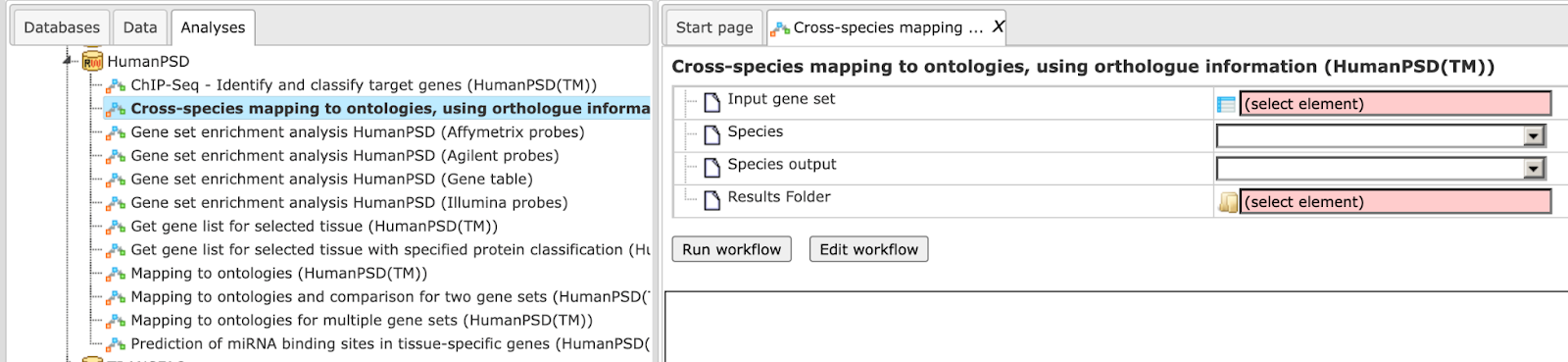This screenshot has width=1568, height=362.
Task: Click the Input gene set select element field
Action: pyautogui.click(x=1396, y=104)
